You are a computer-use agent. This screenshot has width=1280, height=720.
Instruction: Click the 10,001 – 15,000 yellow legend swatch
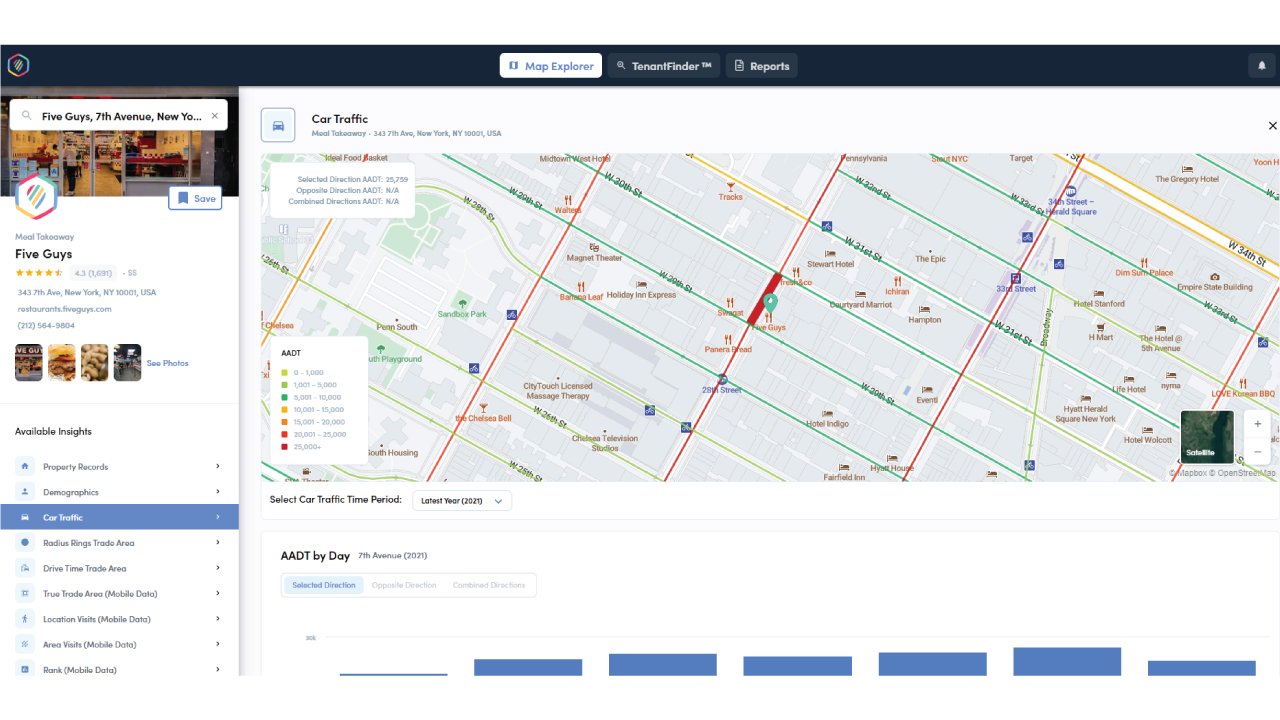(x=284, y=409)
